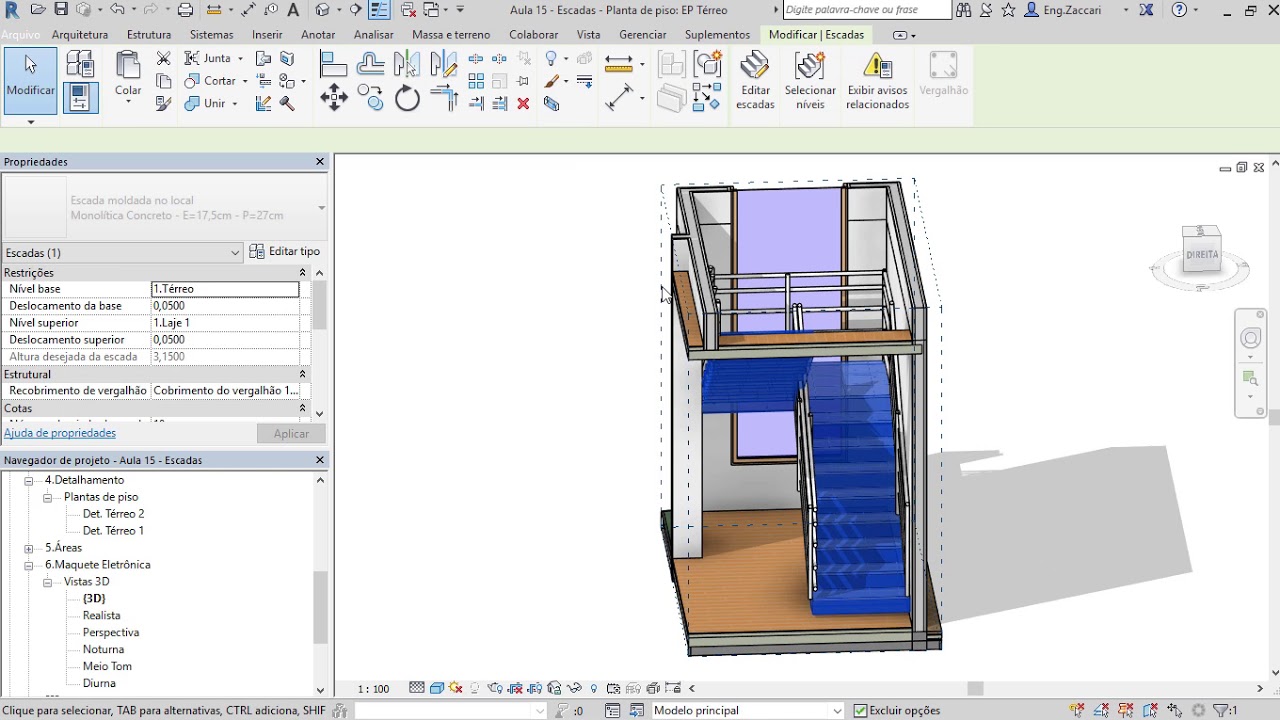Screen dimensions: 1280x720
Task: Expand the 5.Áreas tree node
Action: 29,549
